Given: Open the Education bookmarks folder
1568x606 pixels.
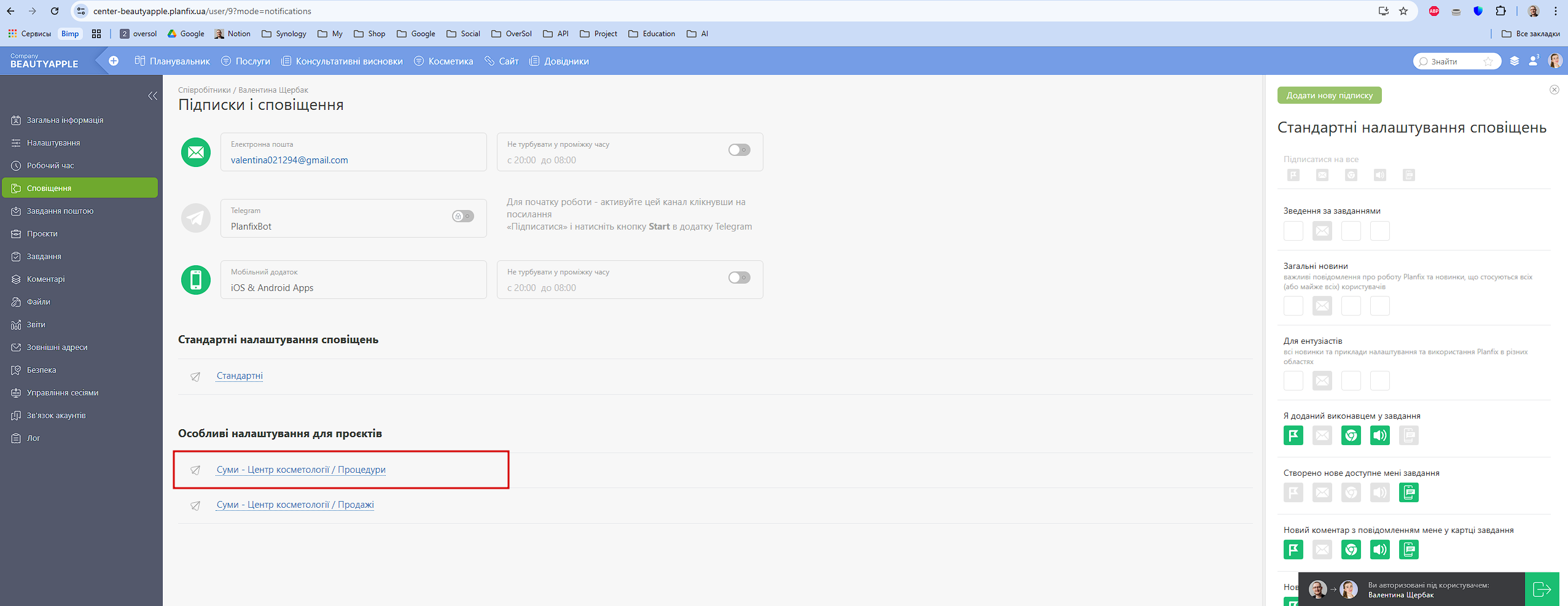Looking at the screenshot, I should click(652, 34).
